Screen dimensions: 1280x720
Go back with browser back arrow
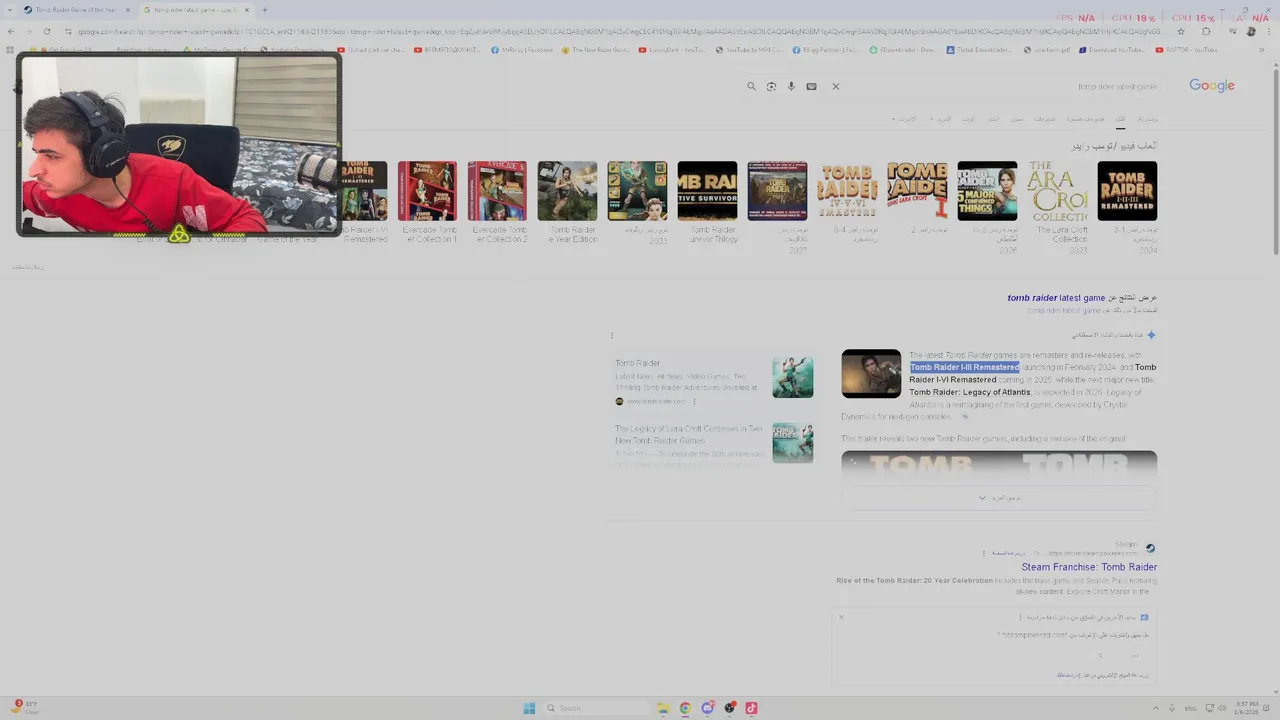click(10, 31)
